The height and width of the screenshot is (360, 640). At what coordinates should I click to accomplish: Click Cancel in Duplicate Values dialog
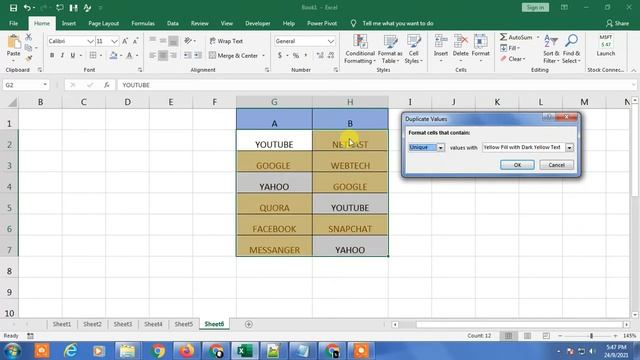tap(556, 165)
